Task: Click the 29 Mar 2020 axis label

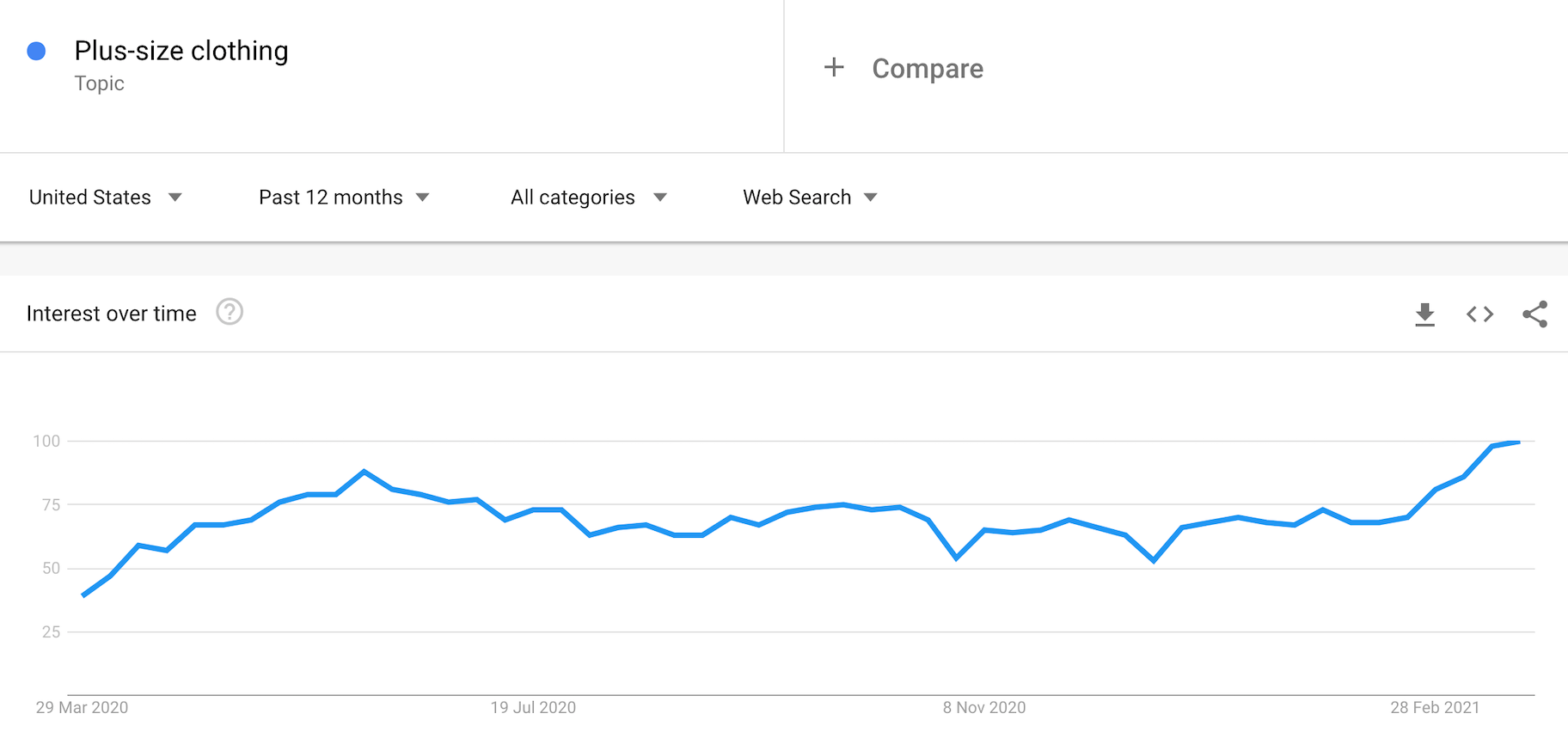Action: pos(82,708)
